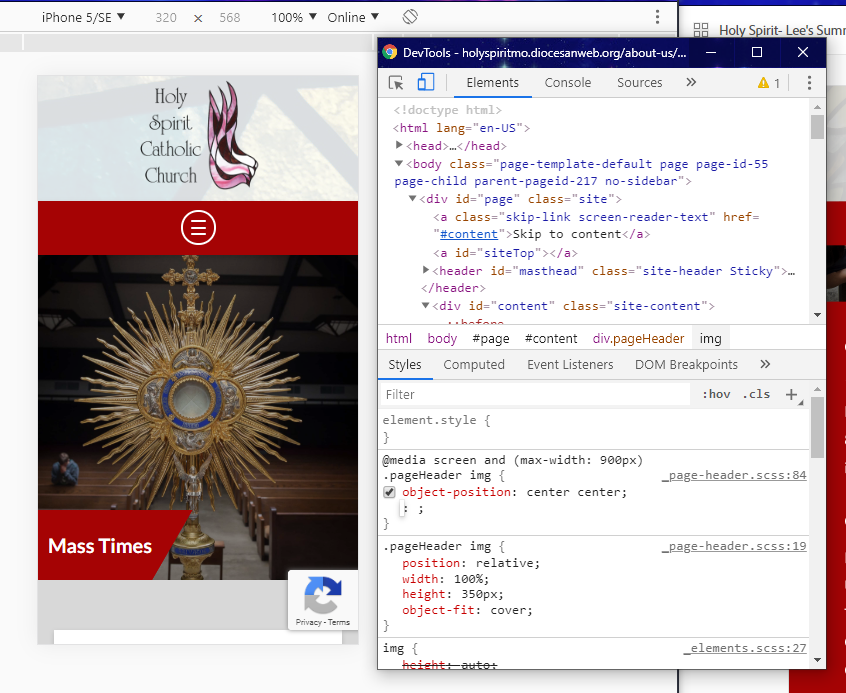Viewport: 846px width, 693px height.
Task: Open the hamburger menu on the website
Action: pos(198,228)
